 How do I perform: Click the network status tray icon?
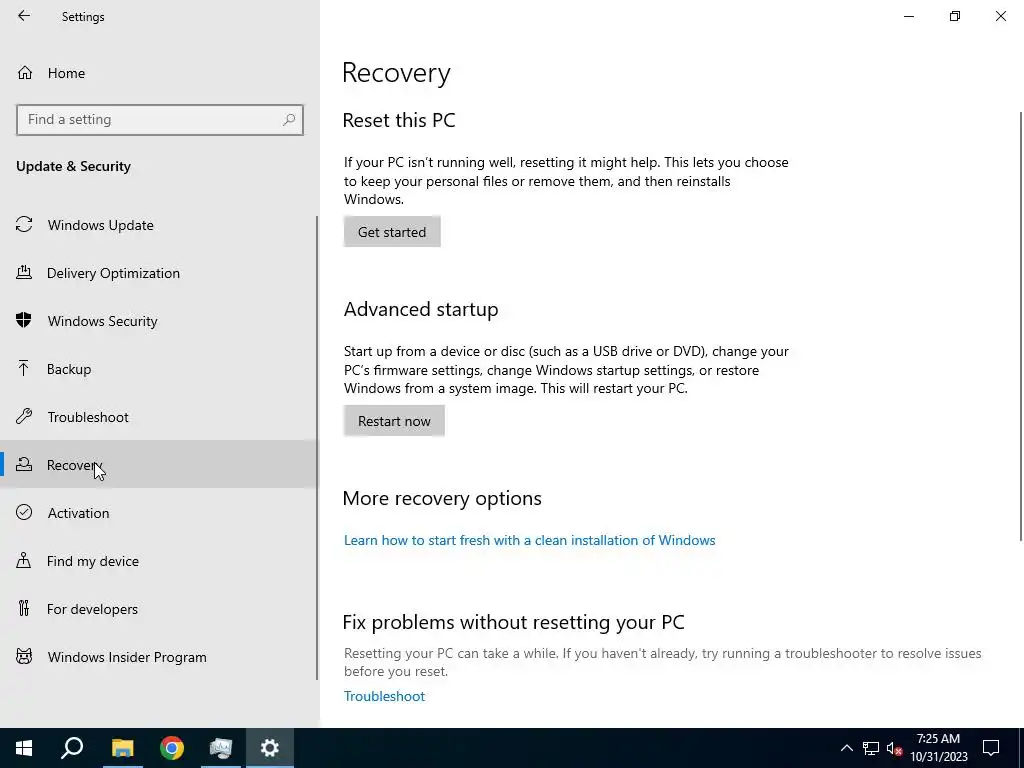871,748
